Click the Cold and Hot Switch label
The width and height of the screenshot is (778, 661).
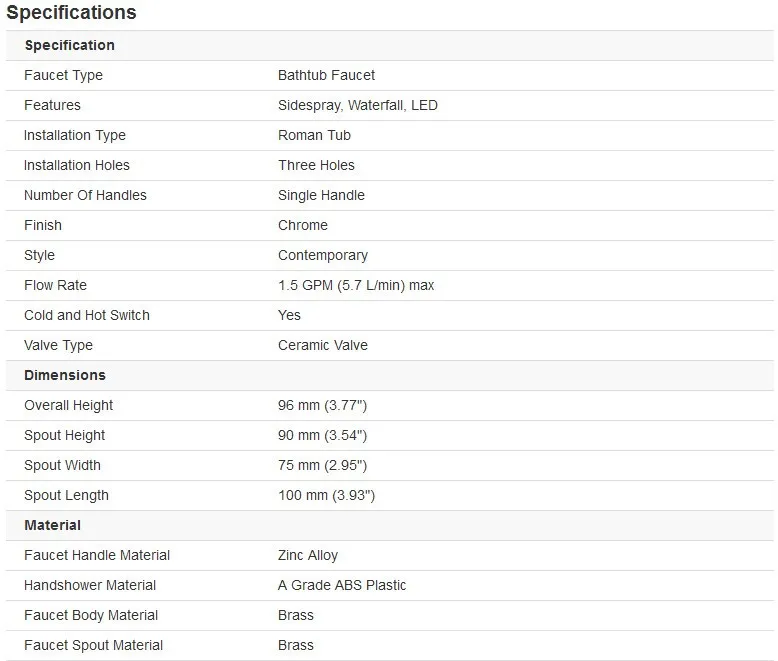tap(87, 316)
